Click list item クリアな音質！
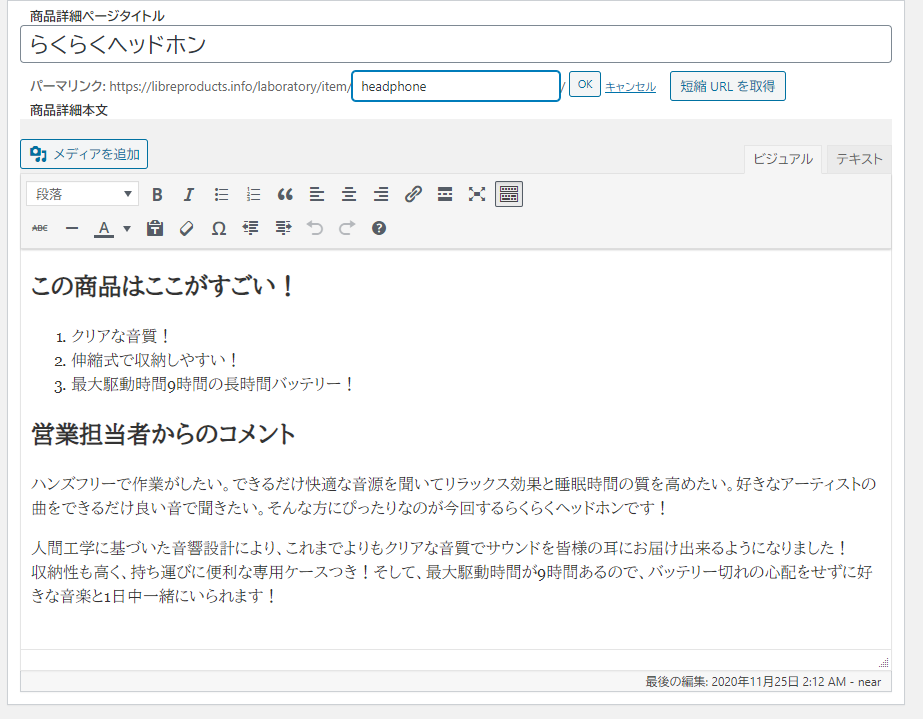 tap(122, 336)
